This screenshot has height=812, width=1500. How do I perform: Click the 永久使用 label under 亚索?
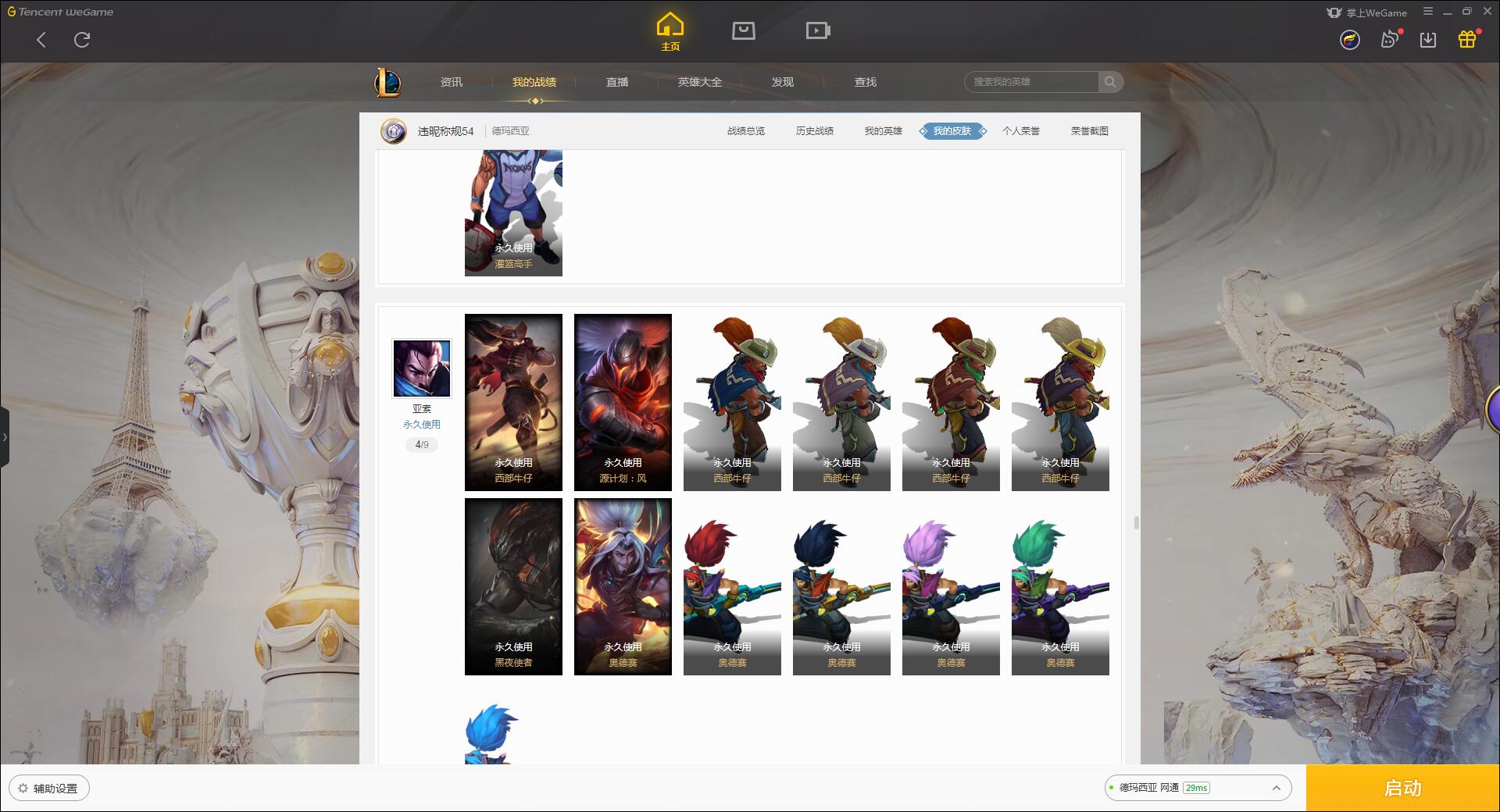tap(422, 425)
